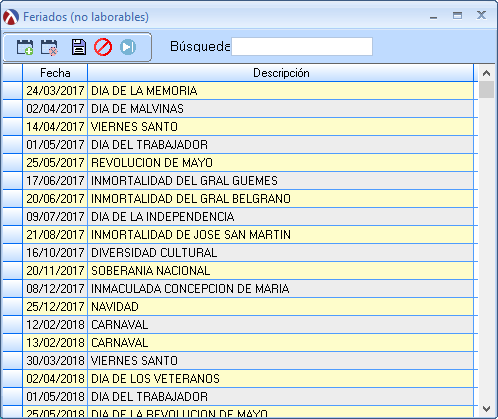This screenshot has width=498, height=419.
Task: Select INMORTALIDAD DE JOSE SAN MARTIN description
Action: pos(280,235)
